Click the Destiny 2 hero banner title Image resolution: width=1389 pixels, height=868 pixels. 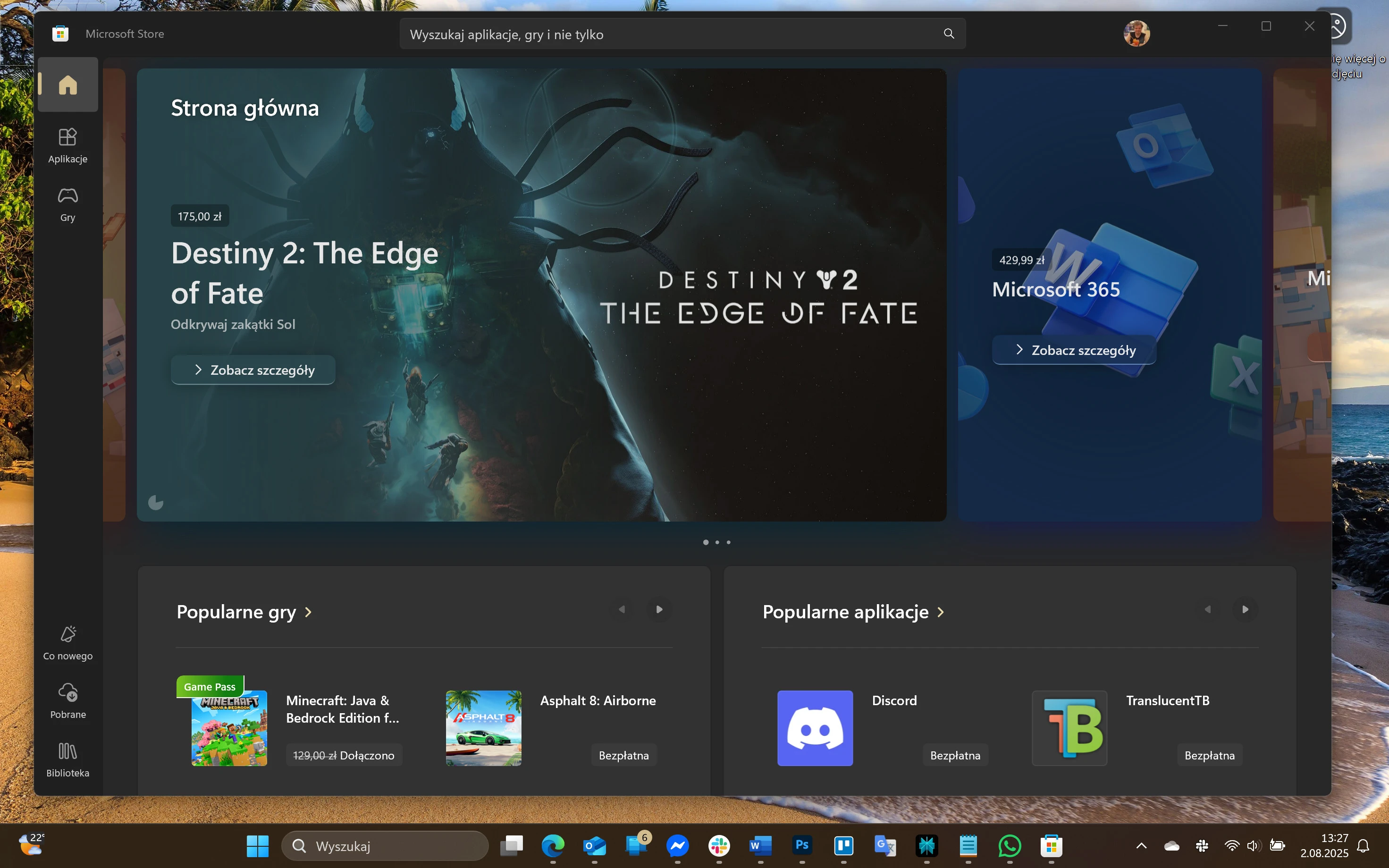click(305, 273)
